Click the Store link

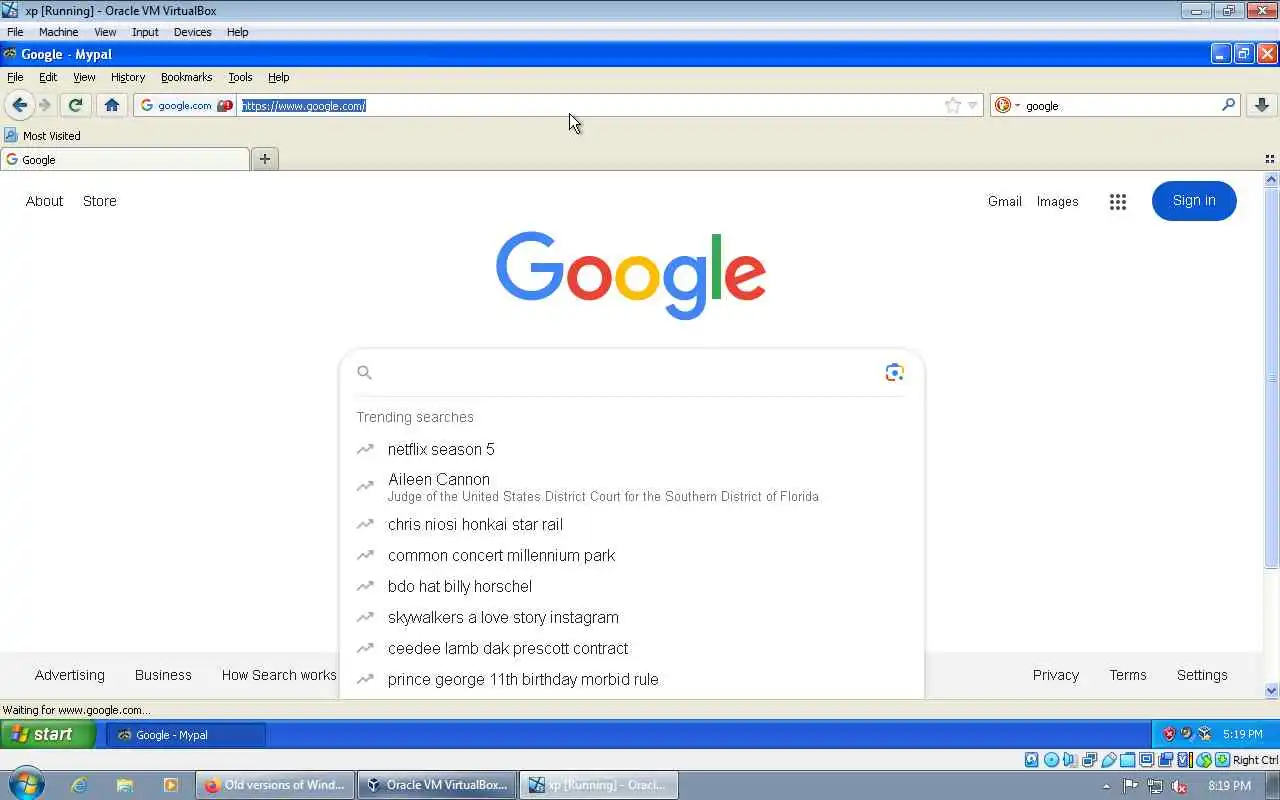click(100, 201)
